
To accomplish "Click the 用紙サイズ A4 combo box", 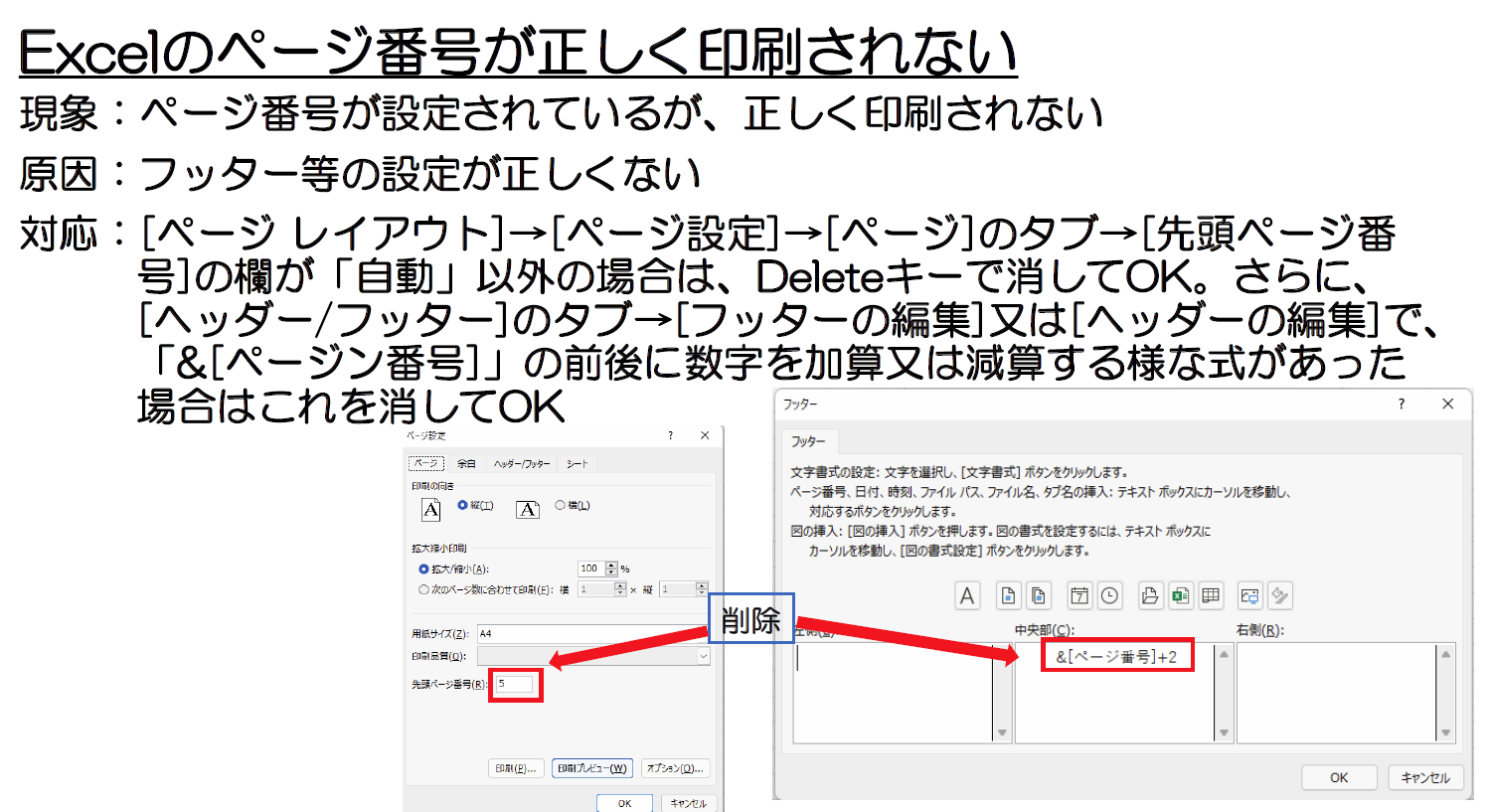I will click(x=592, y=633).
